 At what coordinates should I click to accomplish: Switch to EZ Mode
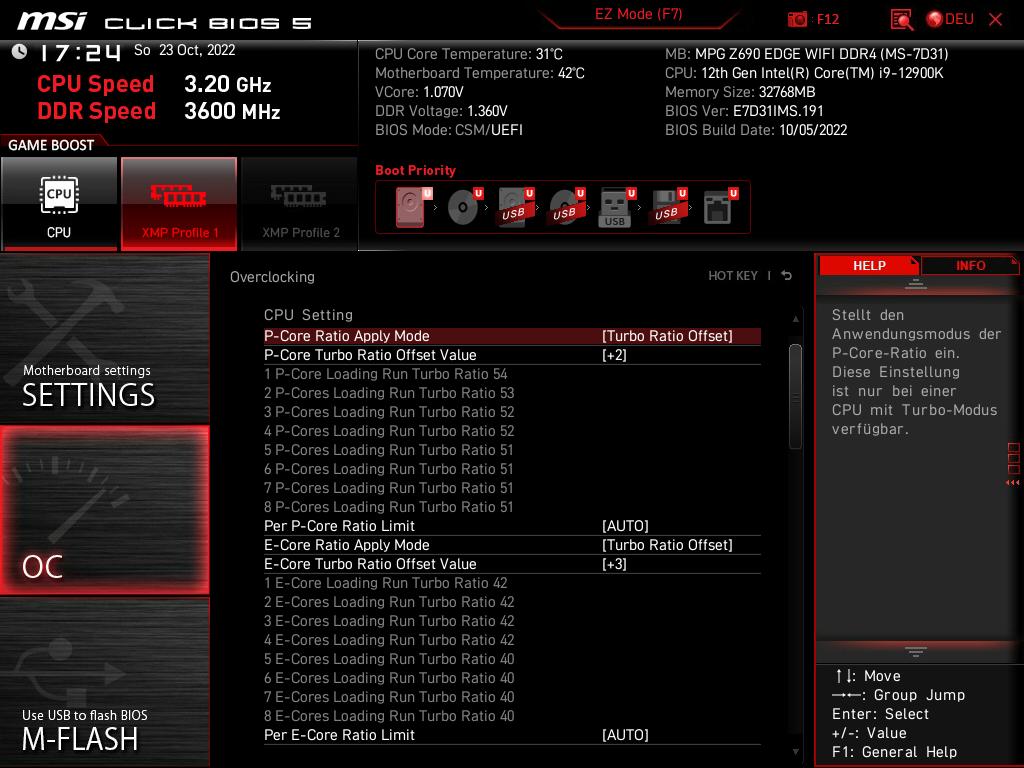coord(638,15)
